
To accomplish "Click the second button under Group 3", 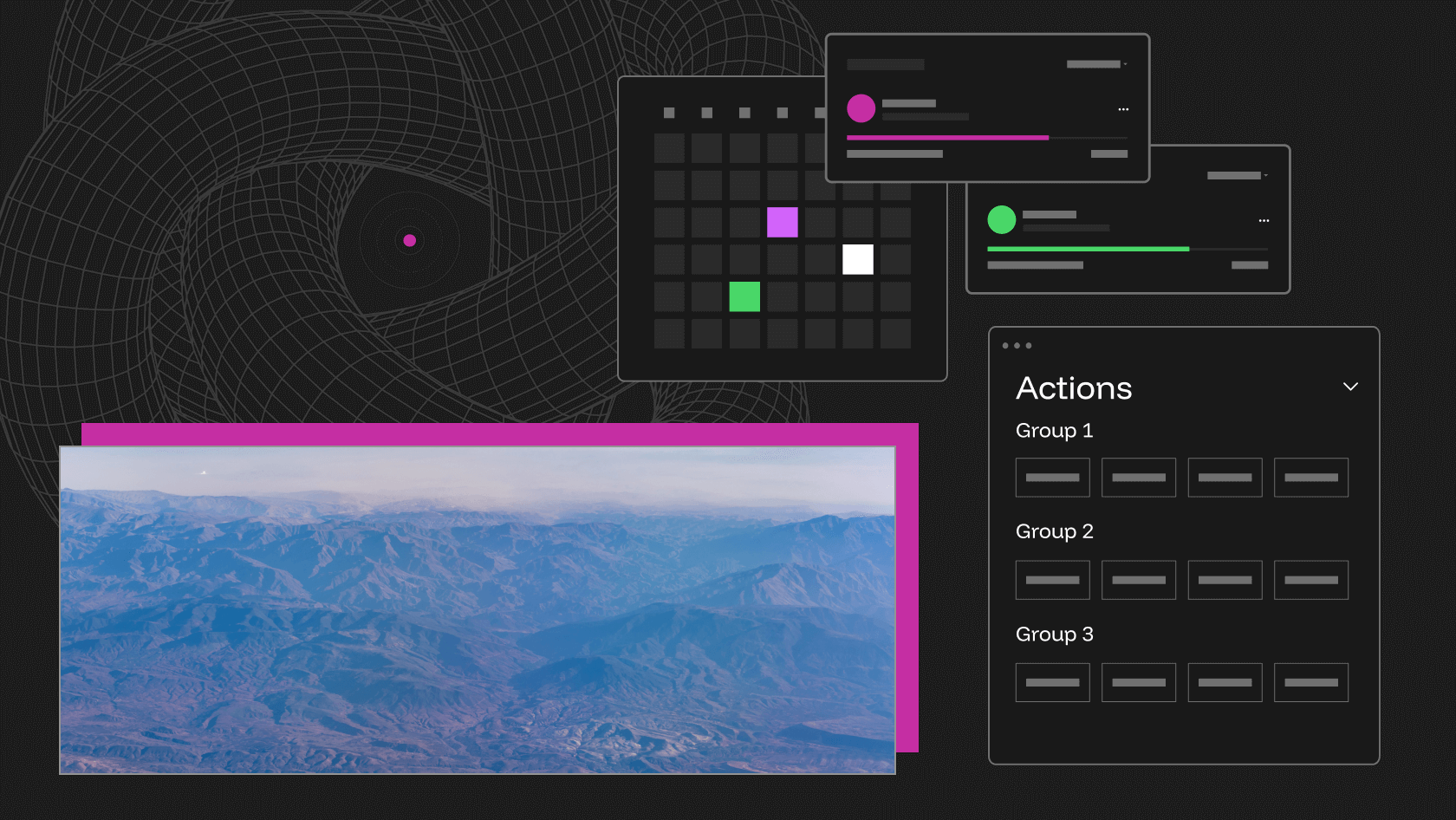I will point(1138,682).
